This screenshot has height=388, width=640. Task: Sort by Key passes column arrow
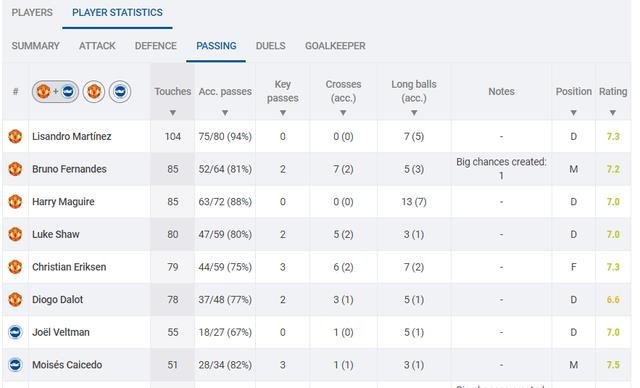282,113
